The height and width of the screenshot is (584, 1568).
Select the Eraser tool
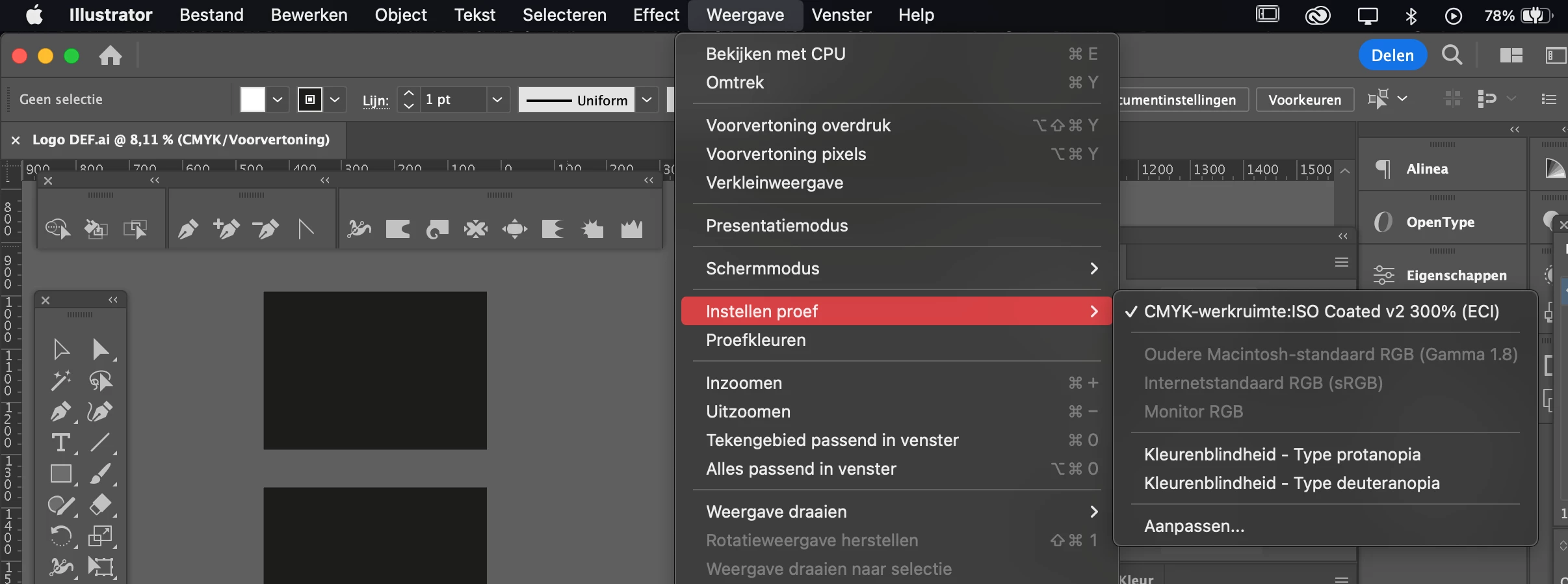(101, 505)
